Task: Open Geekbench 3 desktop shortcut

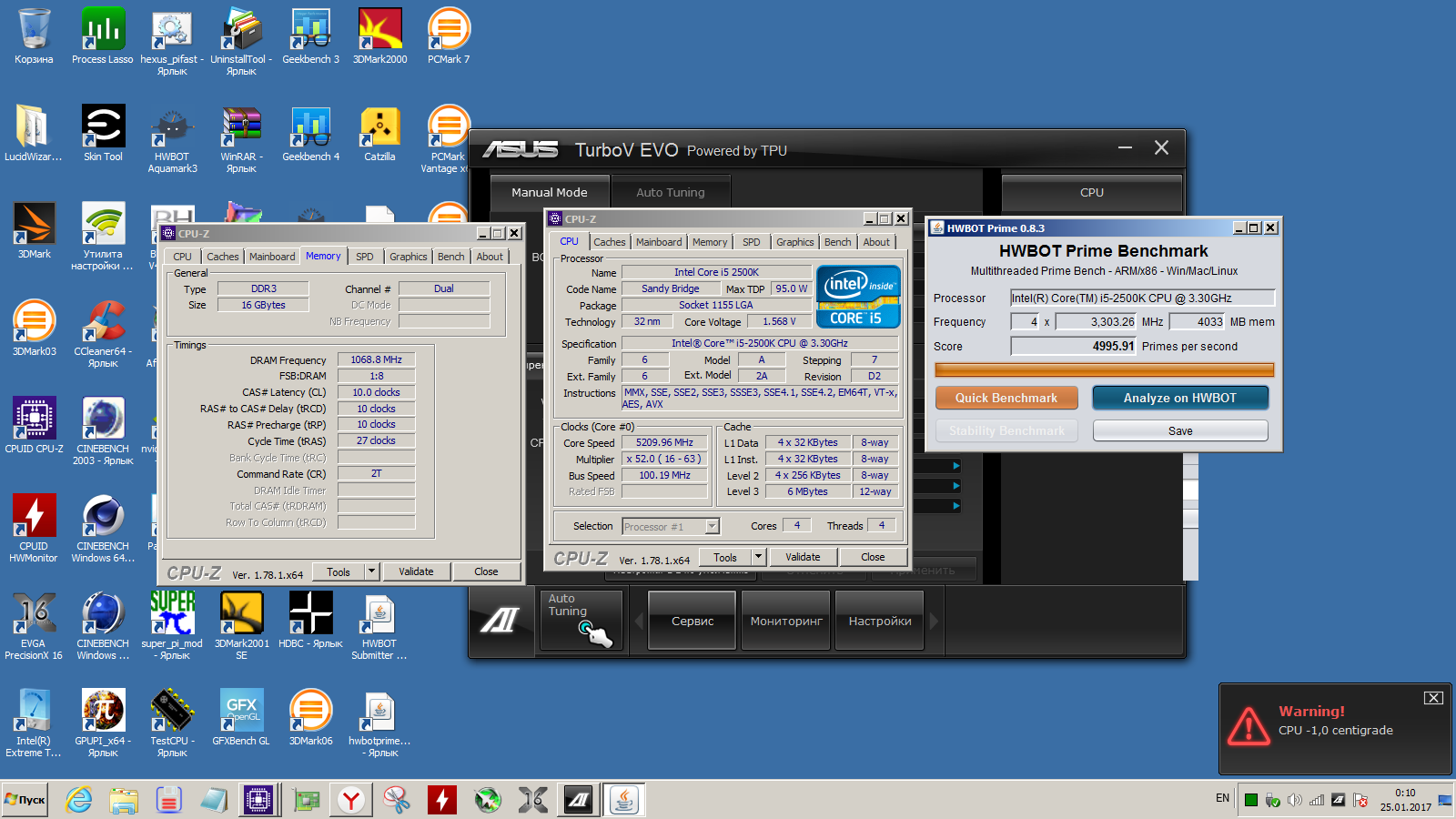Action: point(310,36)
